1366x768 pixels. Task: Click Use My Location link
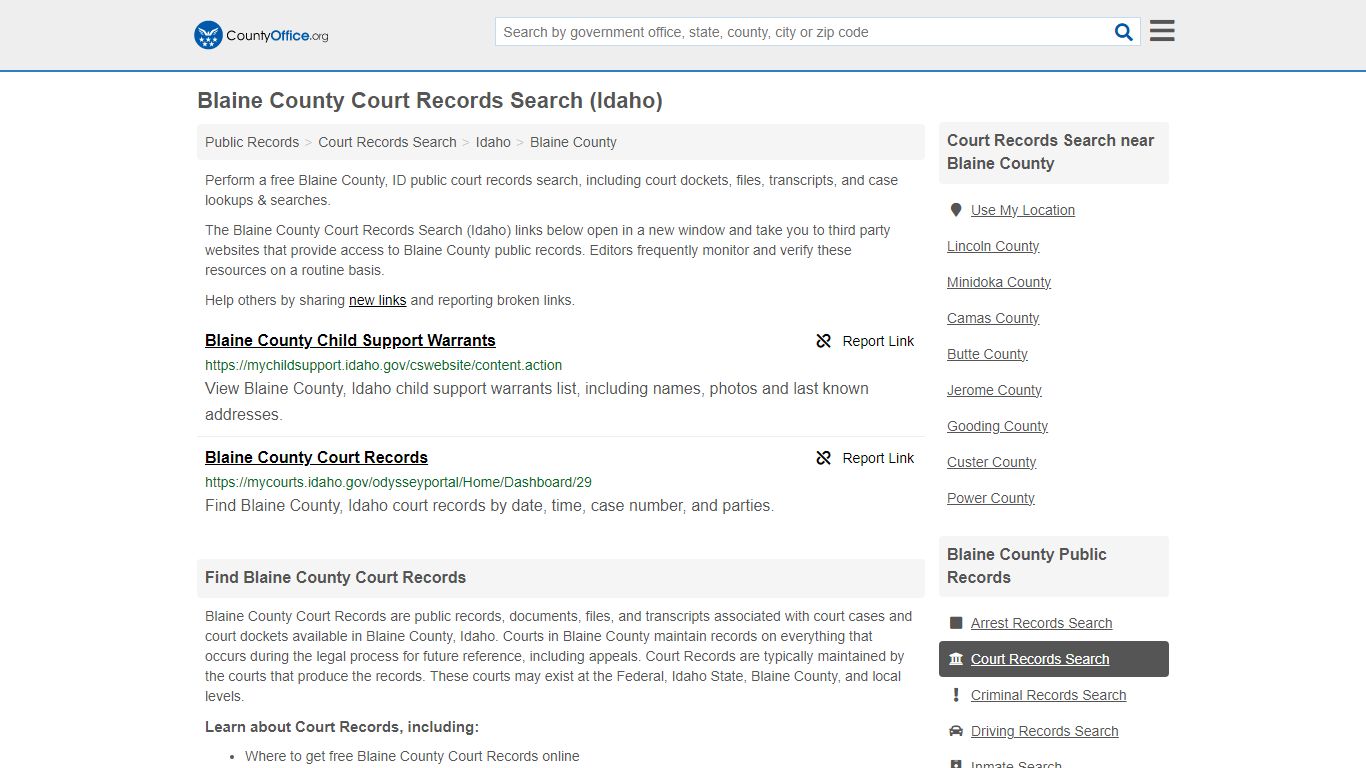coord(1023,210)
